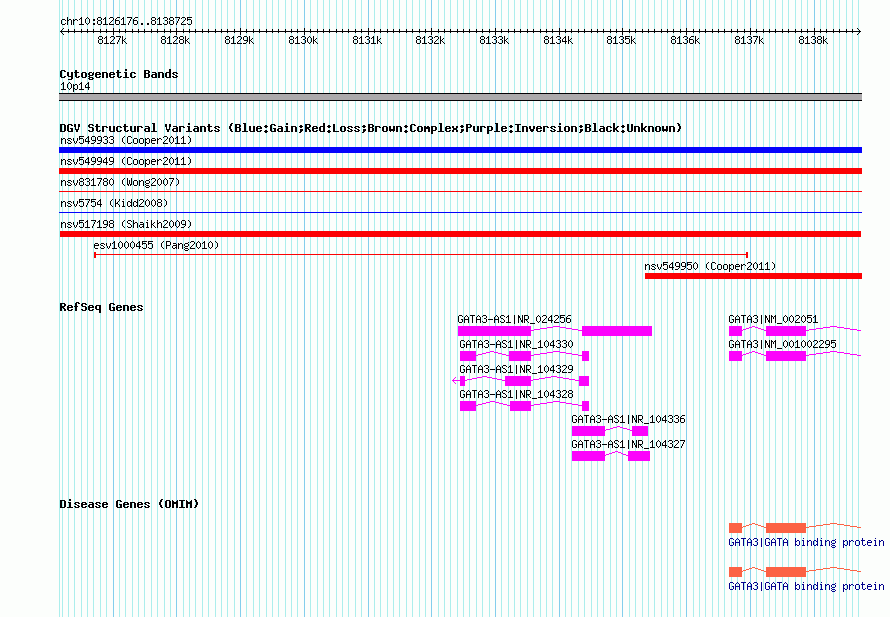Screen dimensions: 890x617
Task: Select the upper orange OMIM GATA3 gene glyph
Action: click(x=795, y=528)
